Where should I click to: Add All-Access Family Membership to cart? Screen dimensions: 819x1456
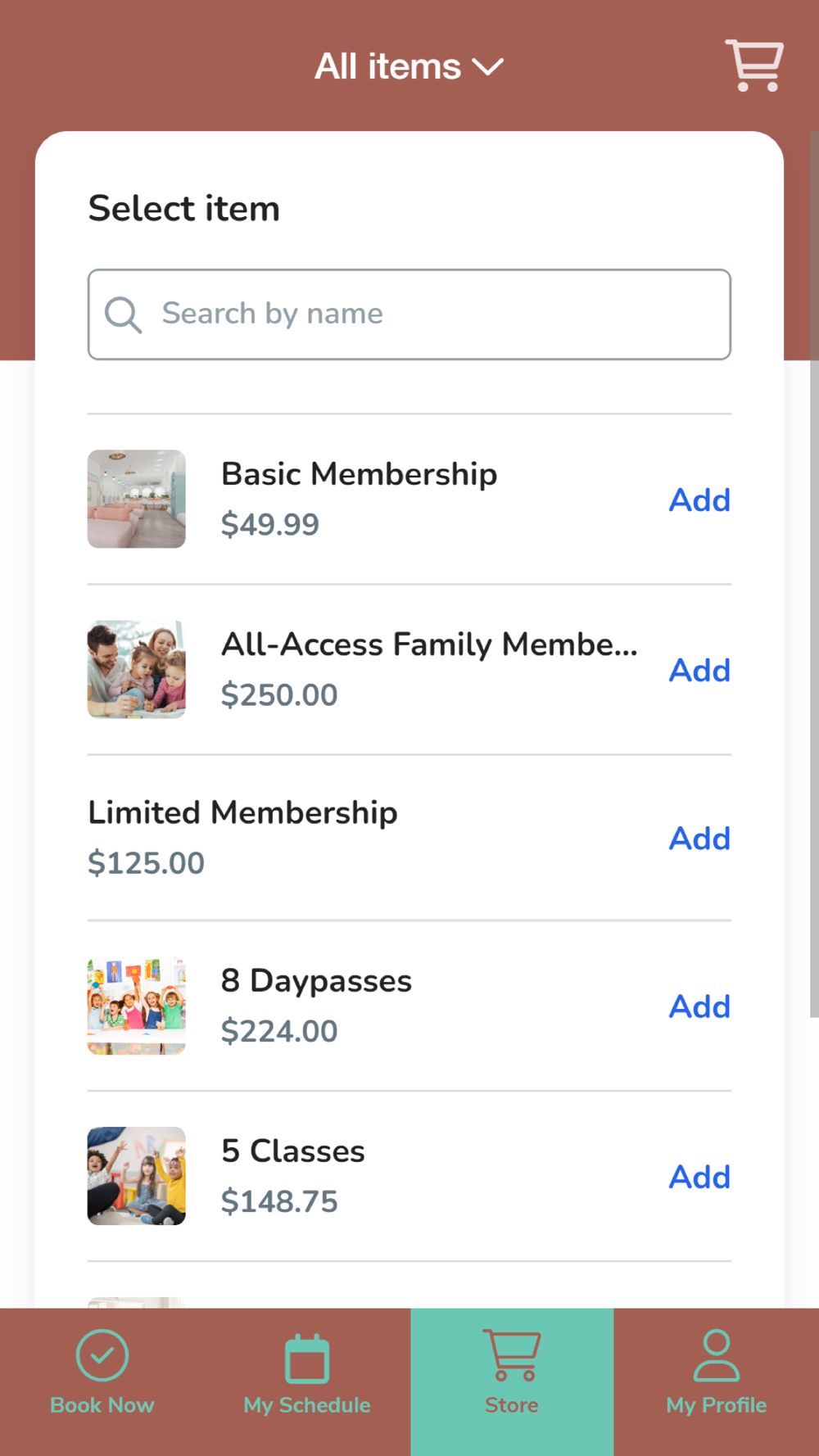pos(699,670)
